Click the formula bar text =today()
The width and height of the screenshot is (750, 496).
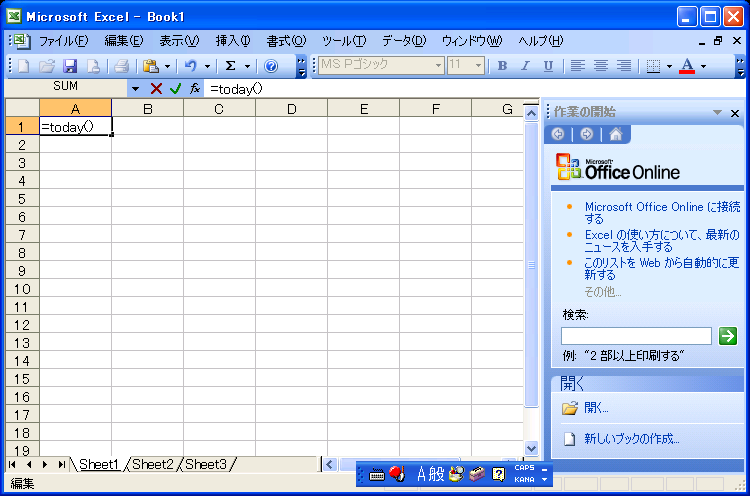236,89
